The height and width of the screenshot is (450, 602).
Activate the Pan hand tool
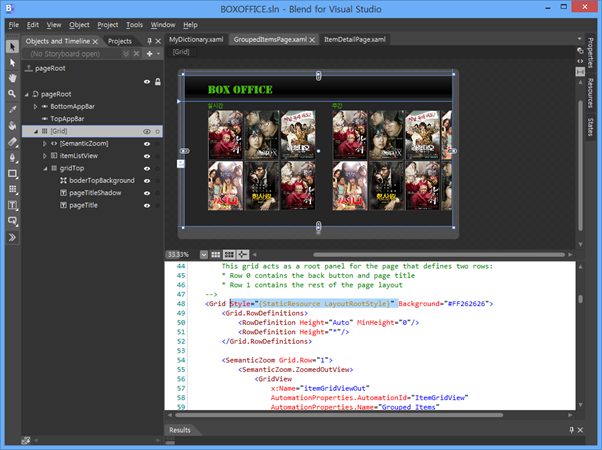coord(11,78)
